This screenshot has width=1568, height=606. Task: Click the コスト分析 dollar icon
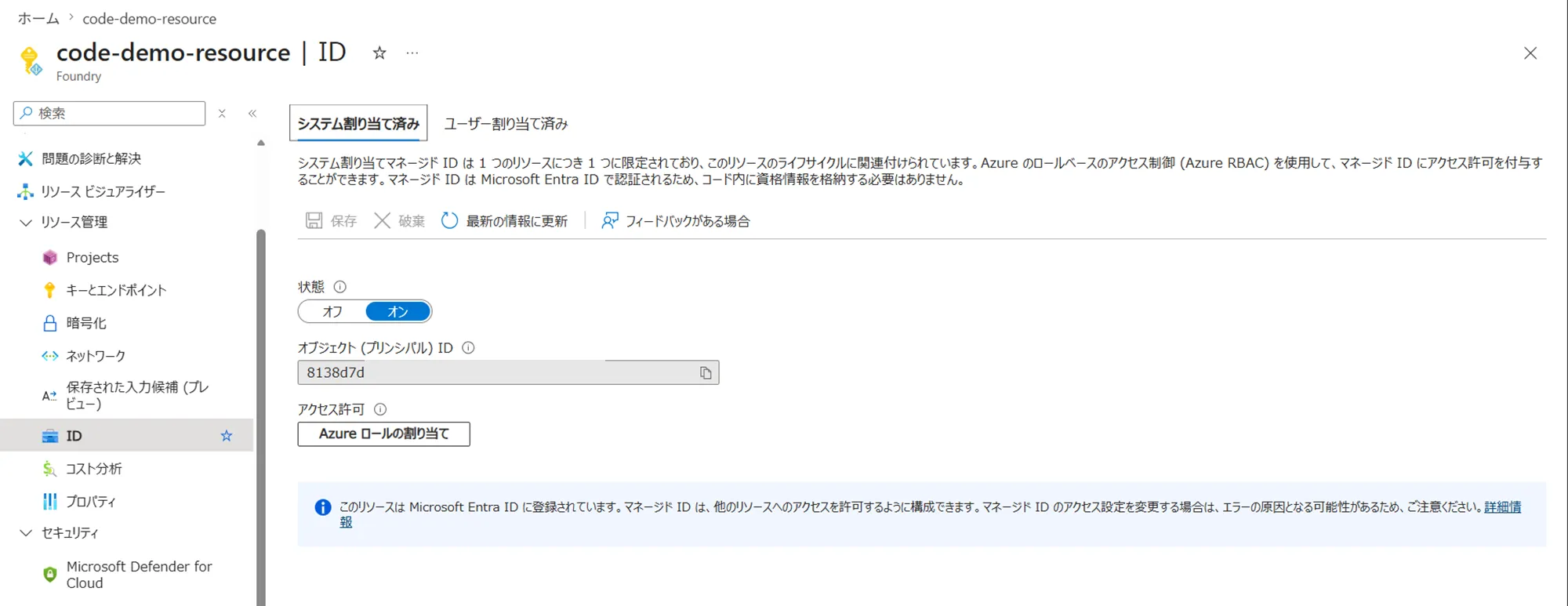(x=49, y=469)
